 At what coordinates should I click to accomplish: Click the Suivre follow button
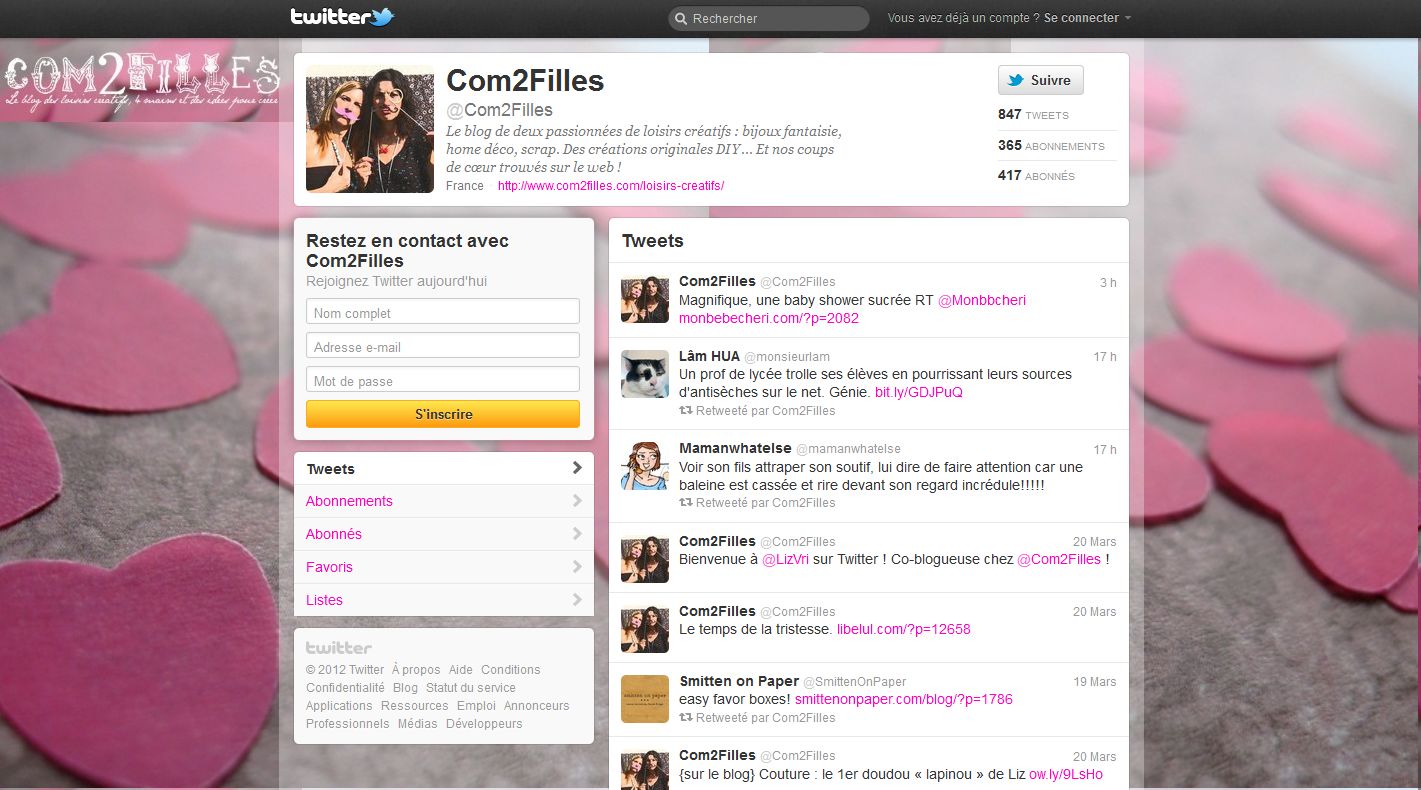tap(1041, 80)
